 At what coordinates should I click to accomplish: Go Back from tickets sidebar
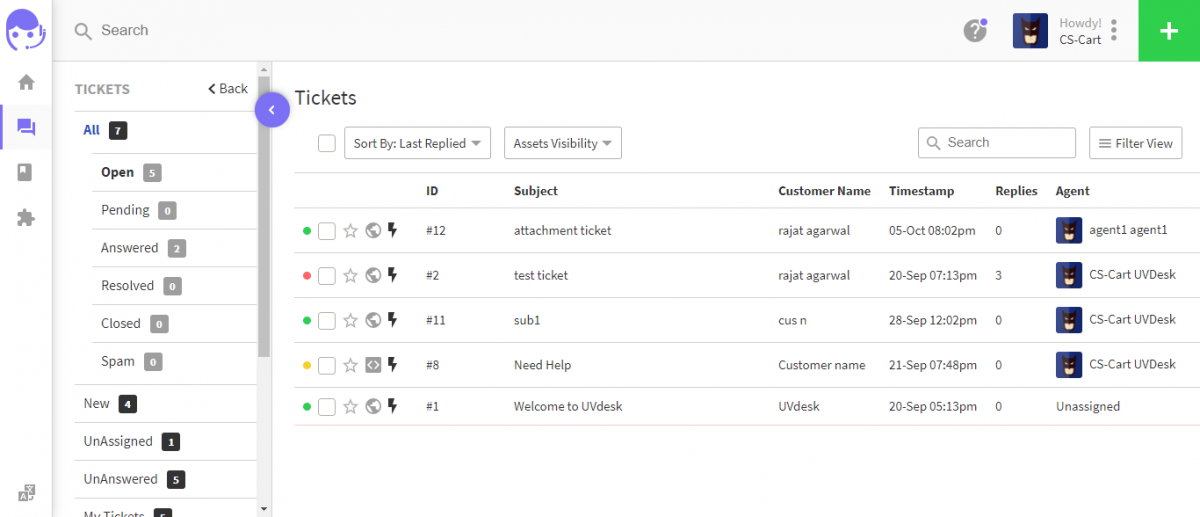coord(228,89)
